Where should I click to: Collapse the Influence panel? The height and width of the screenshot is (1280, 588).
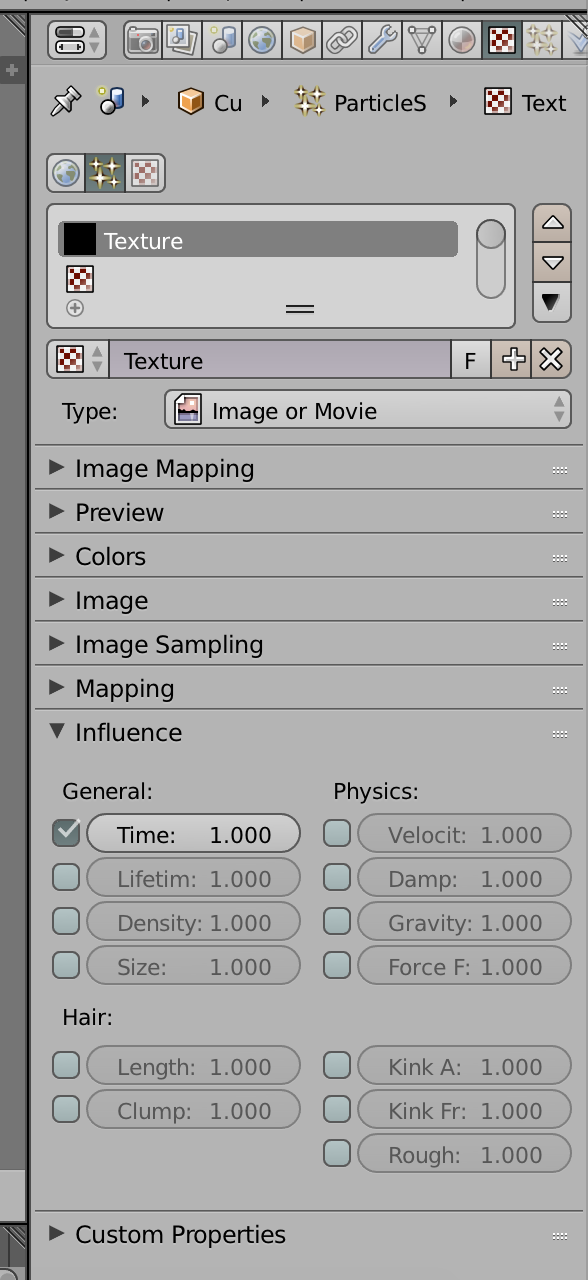[x=308, y=732]
